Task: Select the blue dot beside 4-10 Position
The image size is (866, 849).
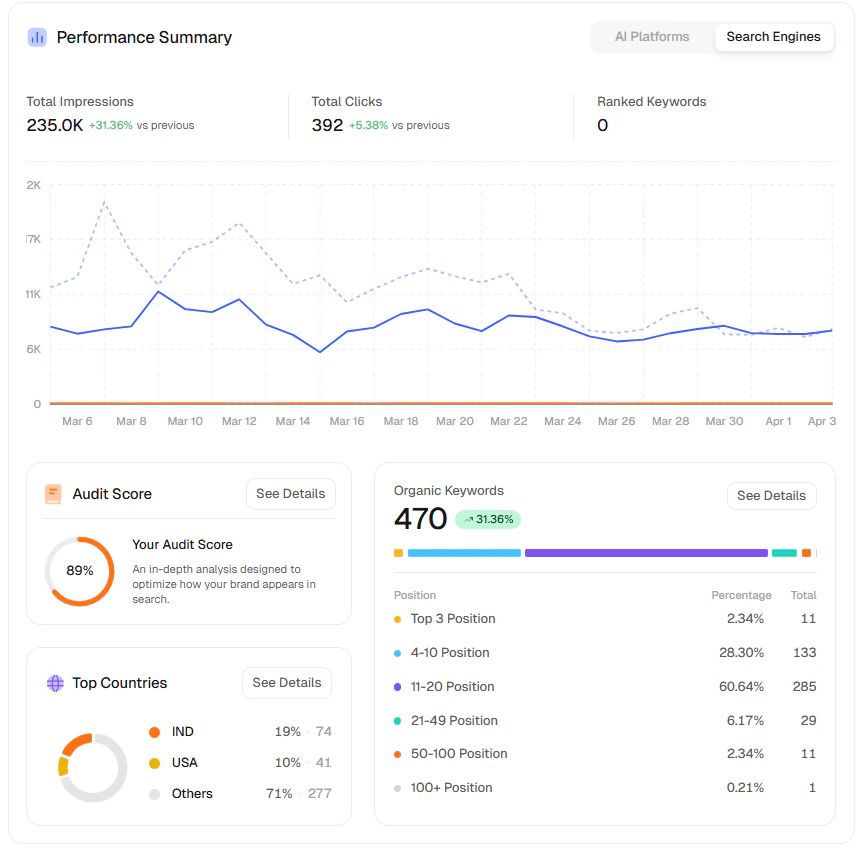Action: click(x=397, y=652)
